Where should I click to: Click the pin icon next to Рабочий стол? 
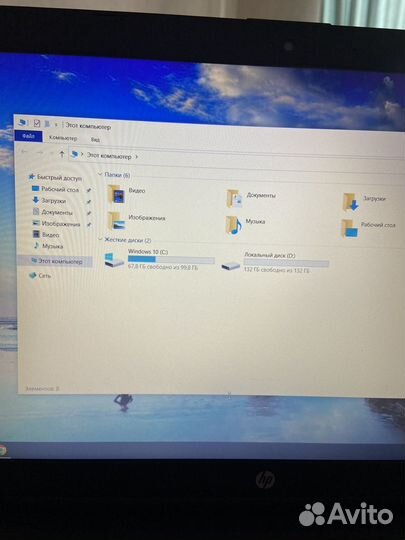89,190
